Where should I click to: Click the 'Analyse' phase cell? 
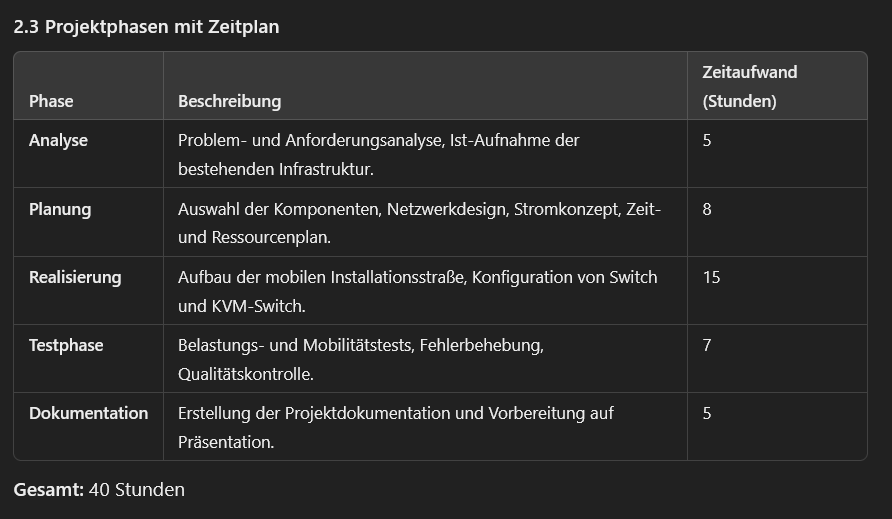point(59,141)
